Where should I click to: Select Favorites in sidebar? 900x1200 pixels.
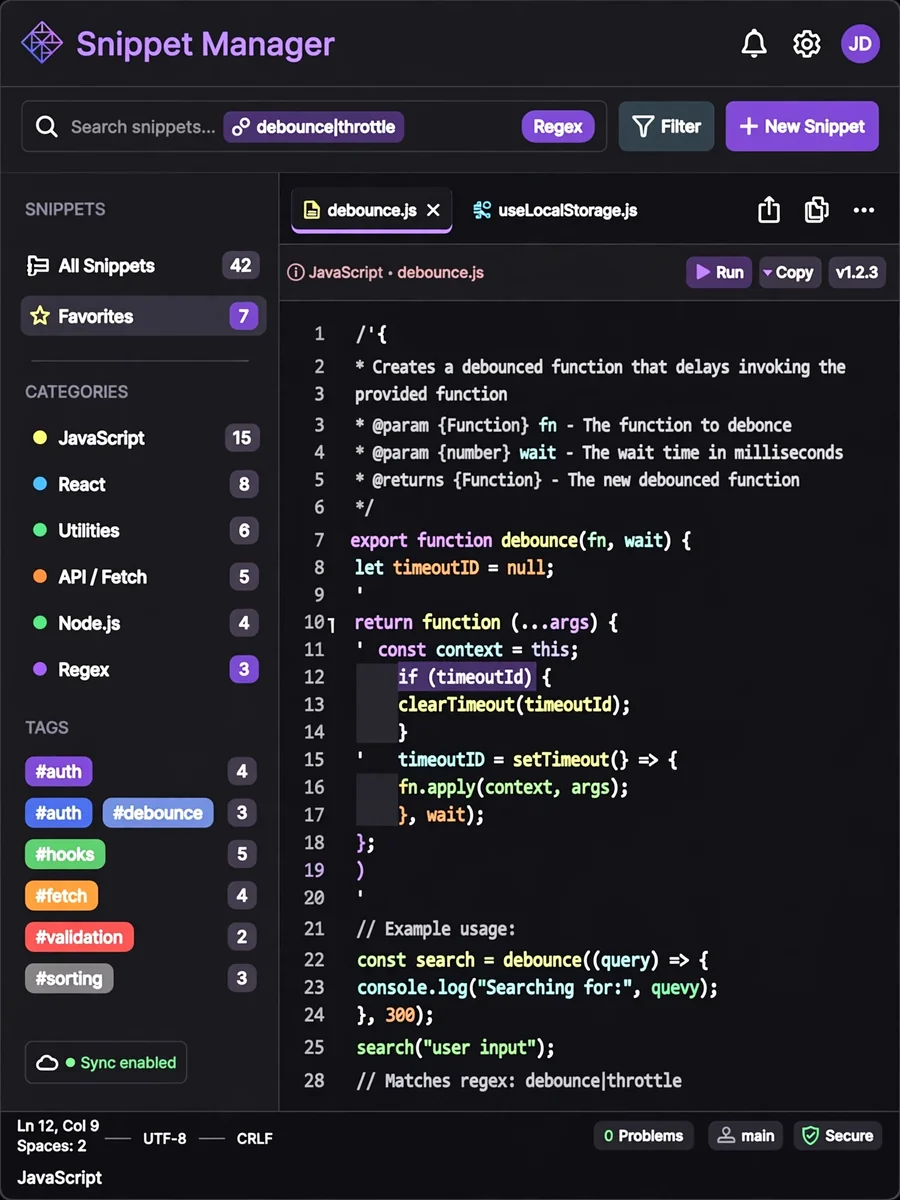point(143,316)
